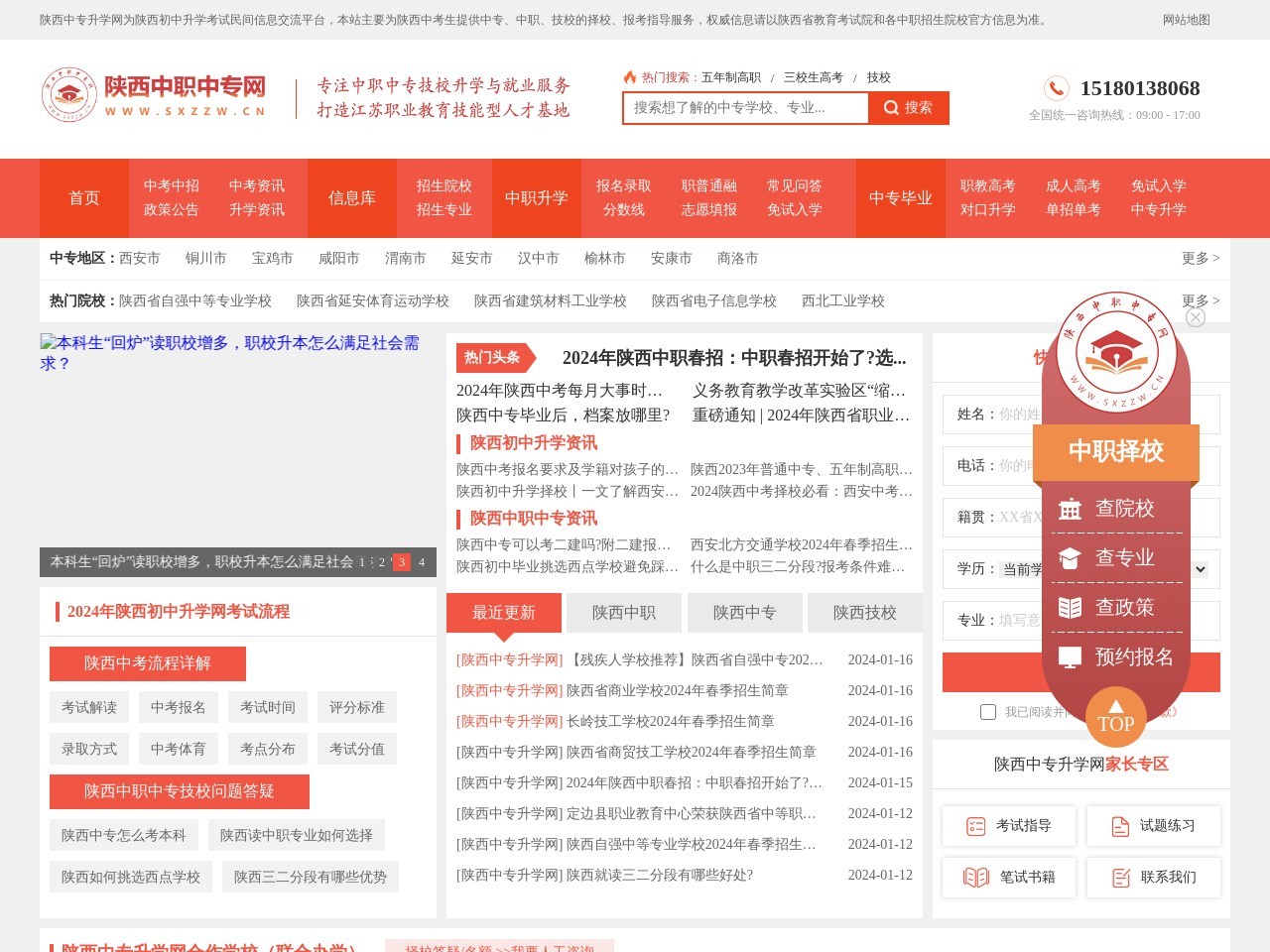Select the 陕西中职 tab
The width and height of the screenshot is (1270, 952).
click(x=624, y=613)
